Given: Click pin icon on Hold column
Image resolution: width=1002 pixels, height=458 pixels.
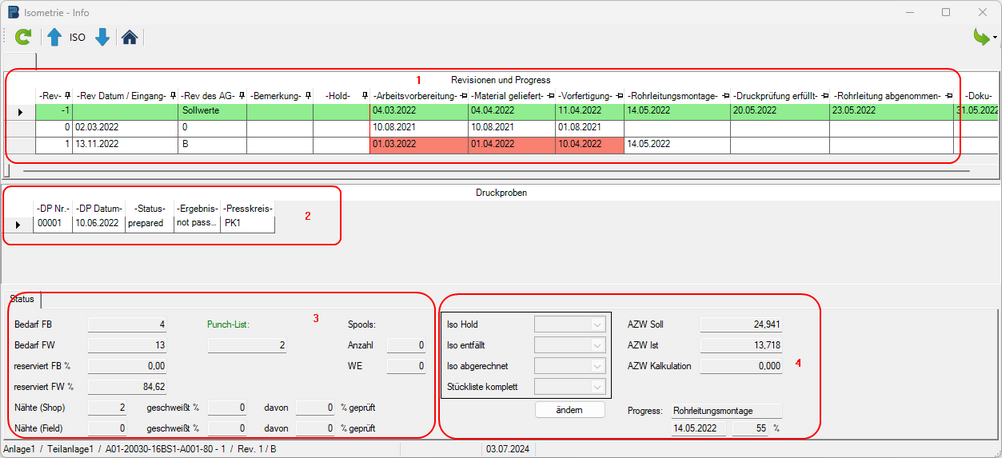Looking at the screenshot, I should pos(364,96).
